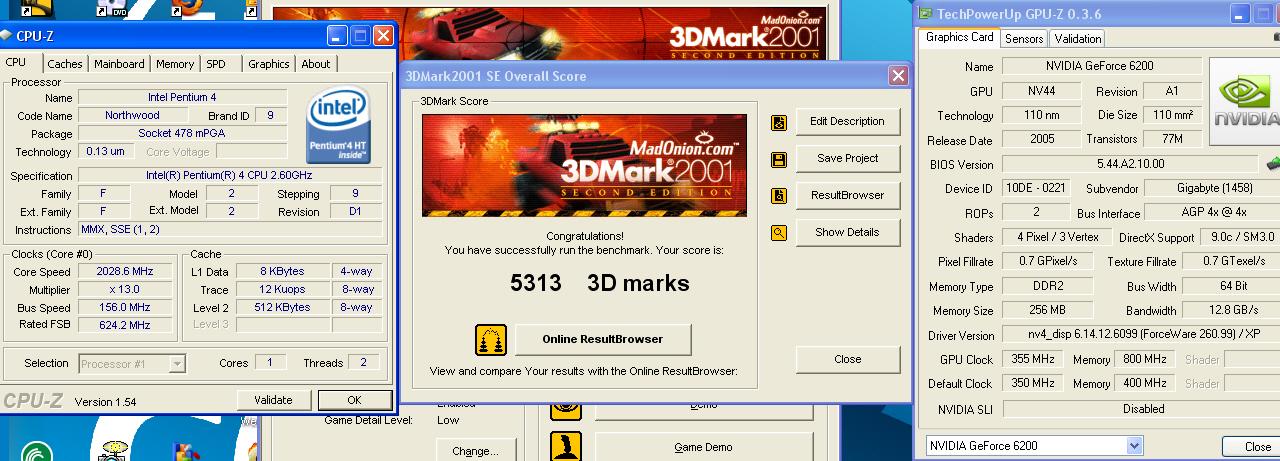
Task: Click the Edit Description icon in 3DMark score dialog
Action: tap(779, 122)
